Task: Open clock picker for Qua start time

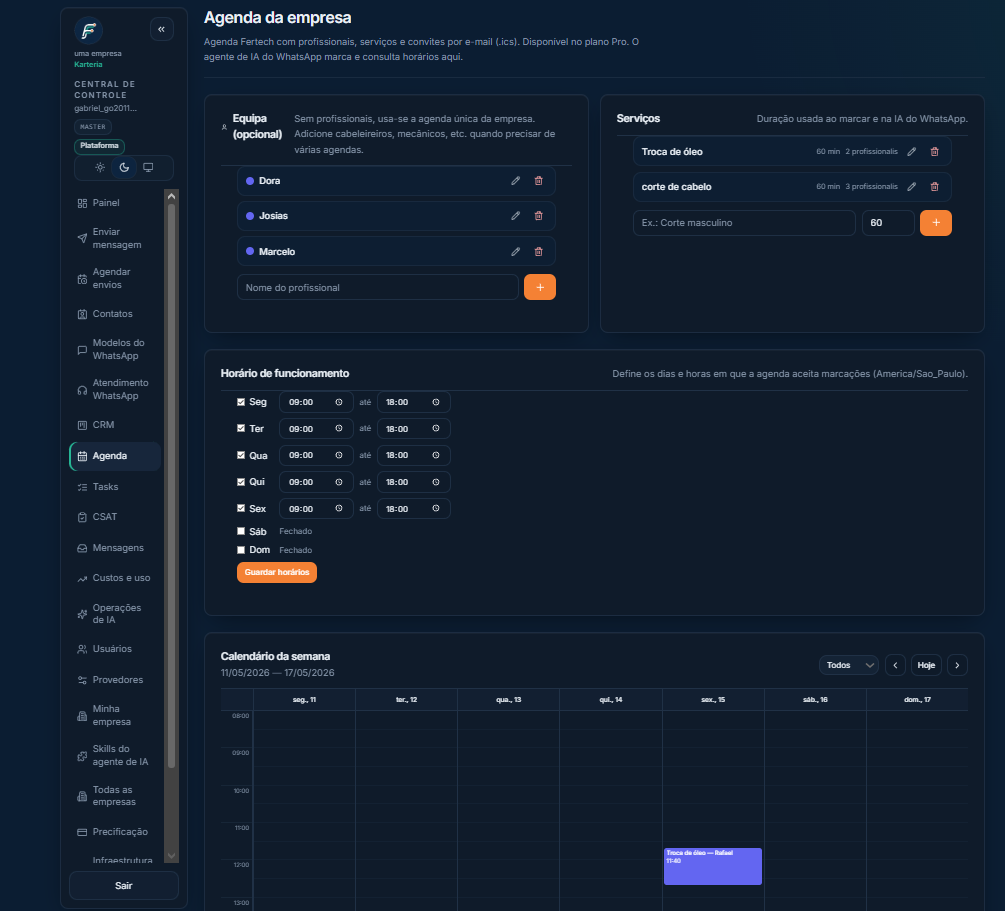Action: 339,455
